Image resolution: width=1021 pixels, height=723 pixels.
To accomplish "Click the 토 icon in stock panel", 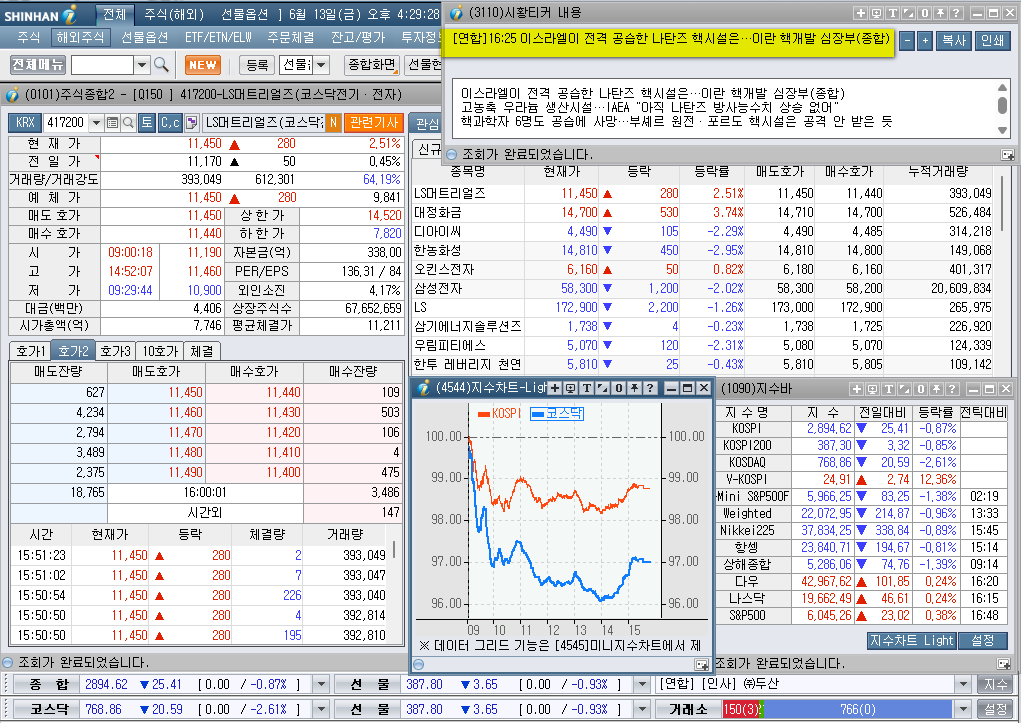I will pyautogui.click(x=147, y=122).
